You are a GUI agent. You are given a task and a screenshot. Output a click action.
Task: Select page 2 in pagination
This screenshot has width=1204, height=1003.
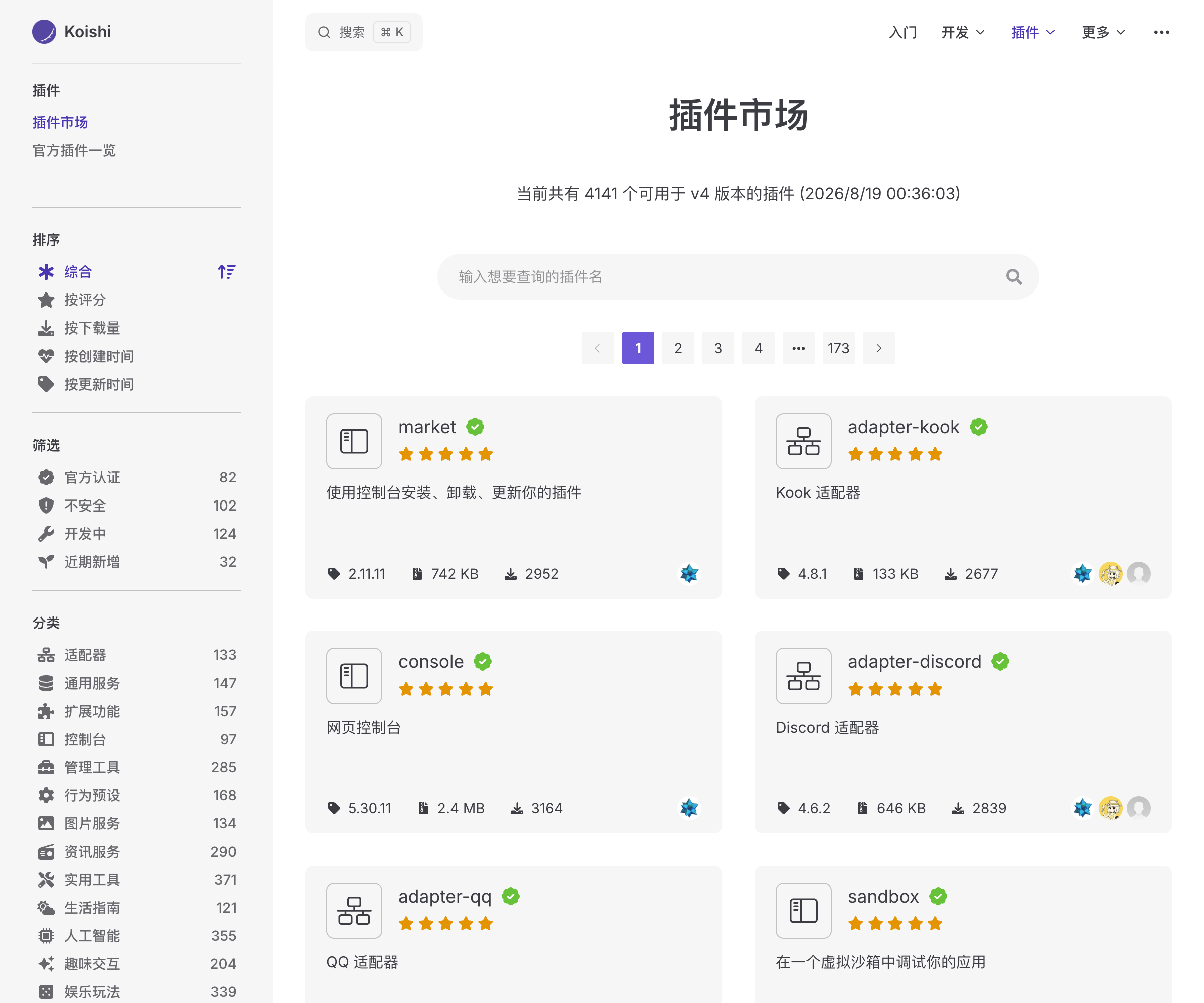pos(678,348)
